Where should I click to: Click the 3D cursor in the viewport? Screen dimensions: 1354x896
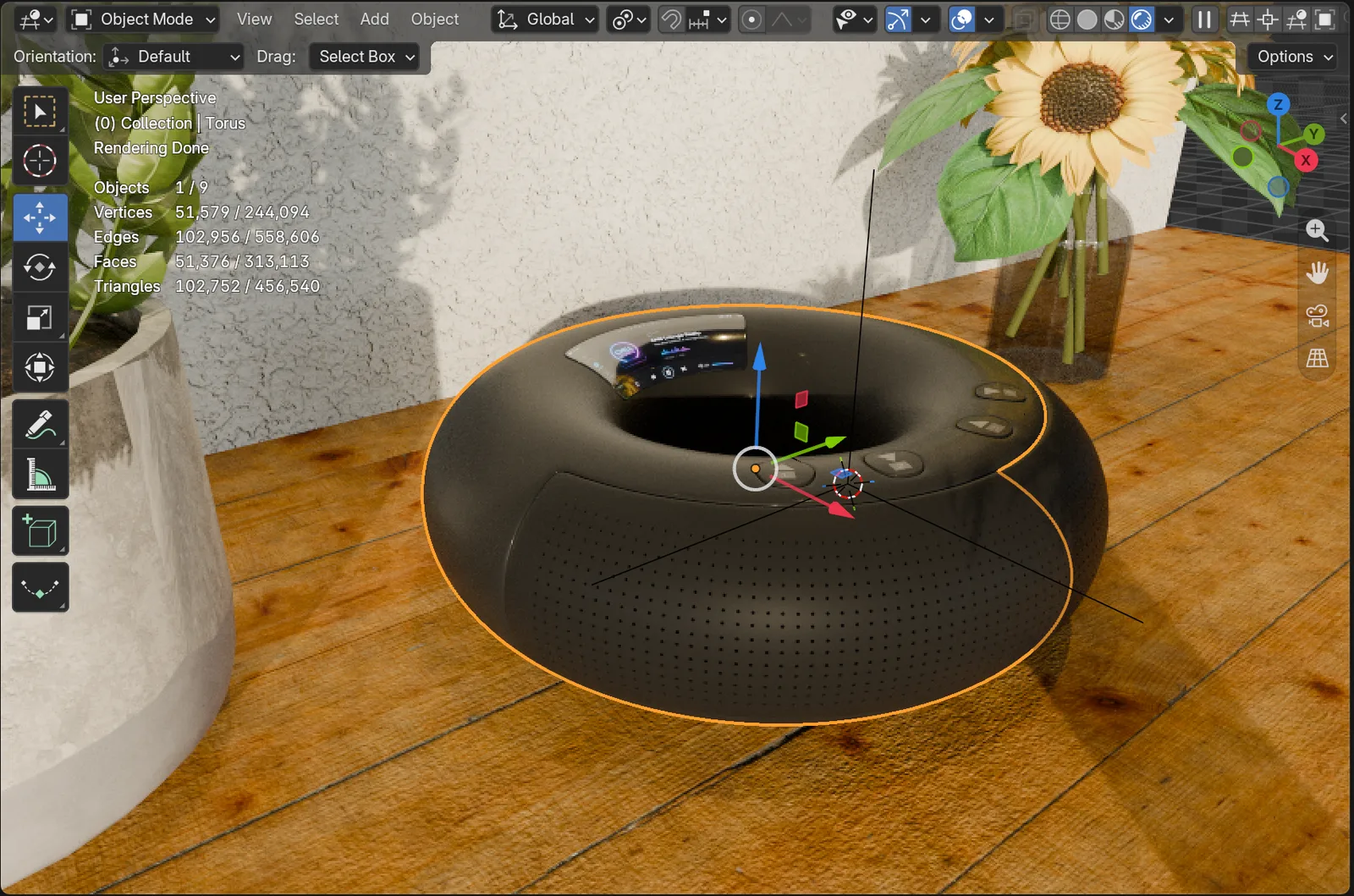[x=847, y=485]
